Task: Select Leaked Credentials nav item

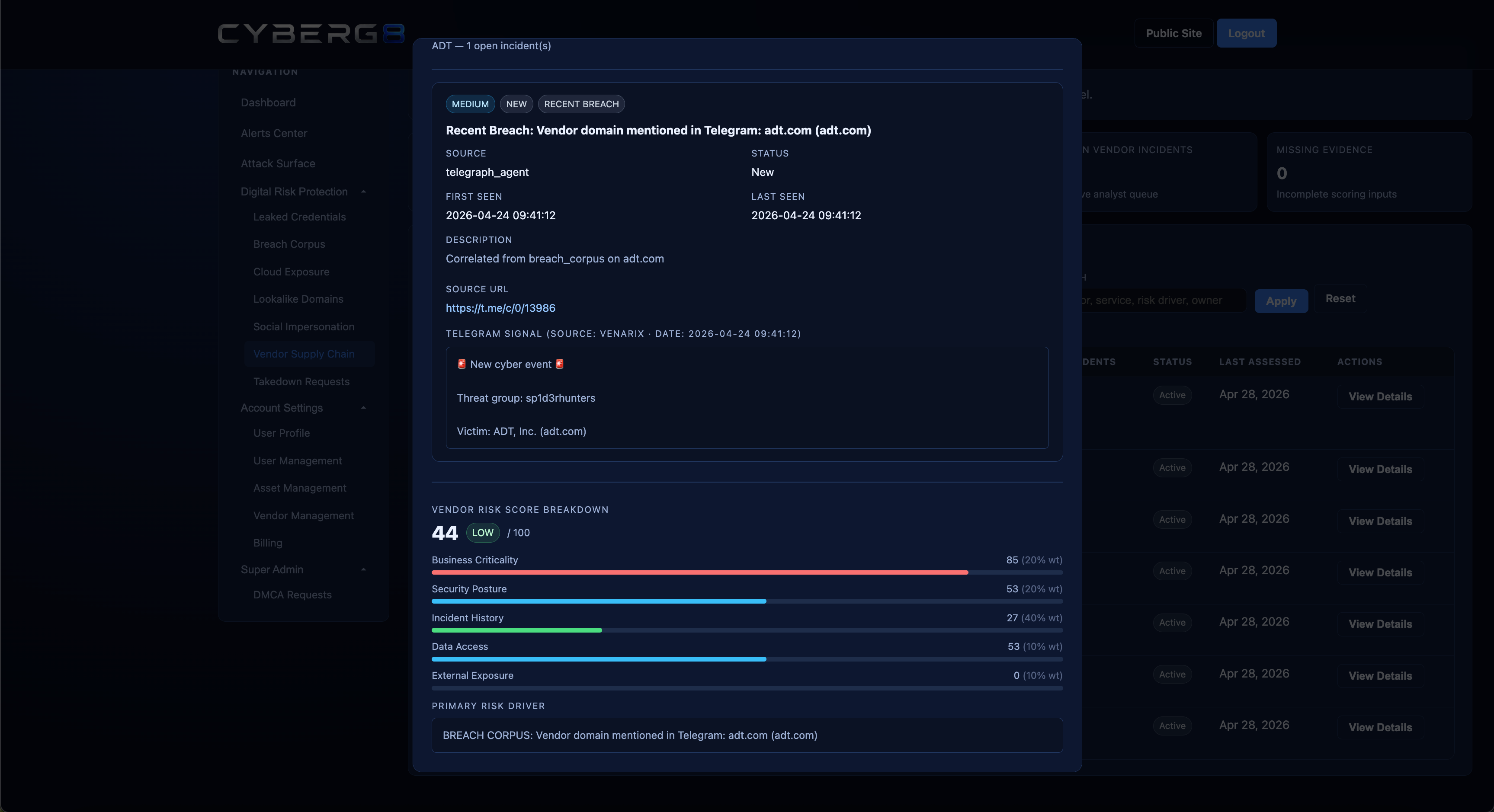Action: (299, 217)
